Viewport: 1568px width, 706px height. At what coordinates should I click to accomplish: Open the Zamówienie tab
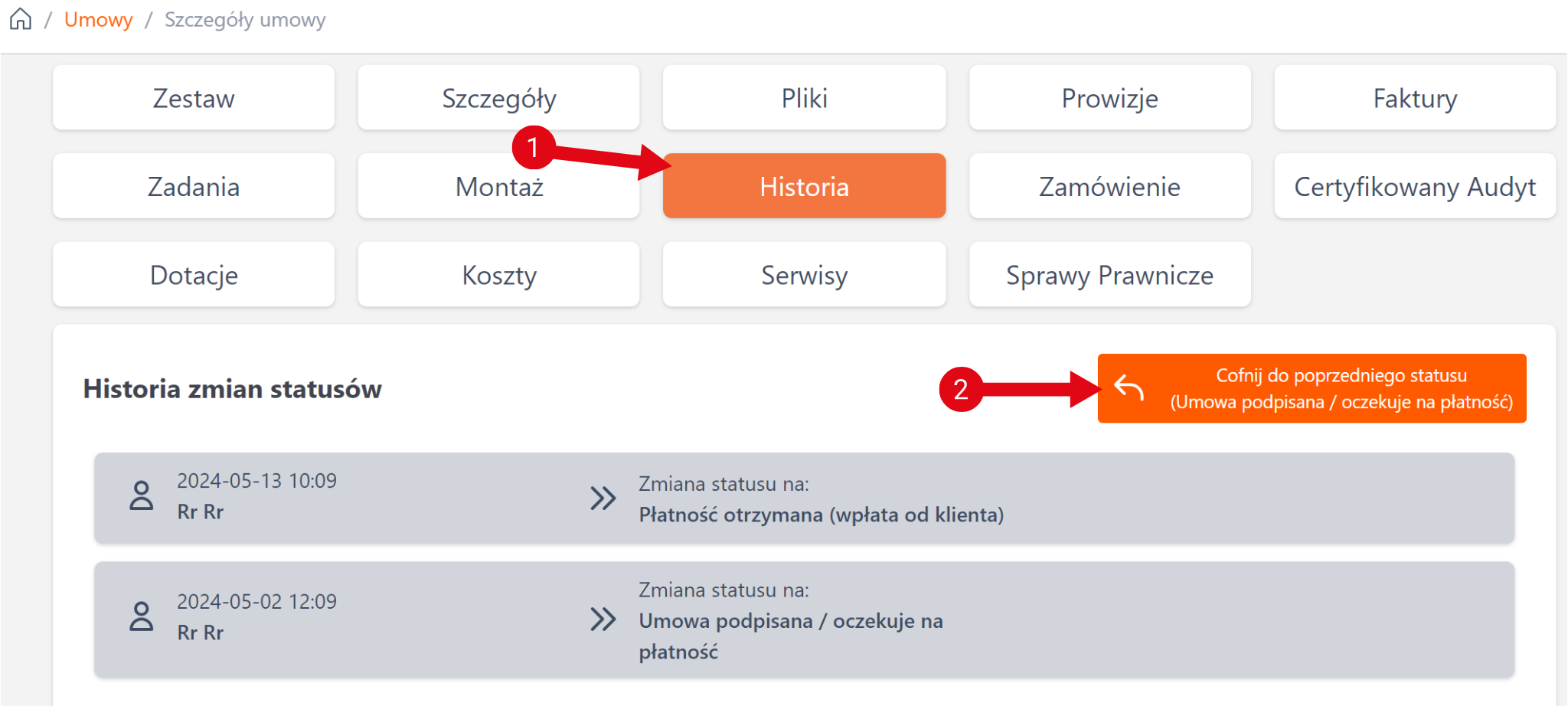tap(1109, 187)
